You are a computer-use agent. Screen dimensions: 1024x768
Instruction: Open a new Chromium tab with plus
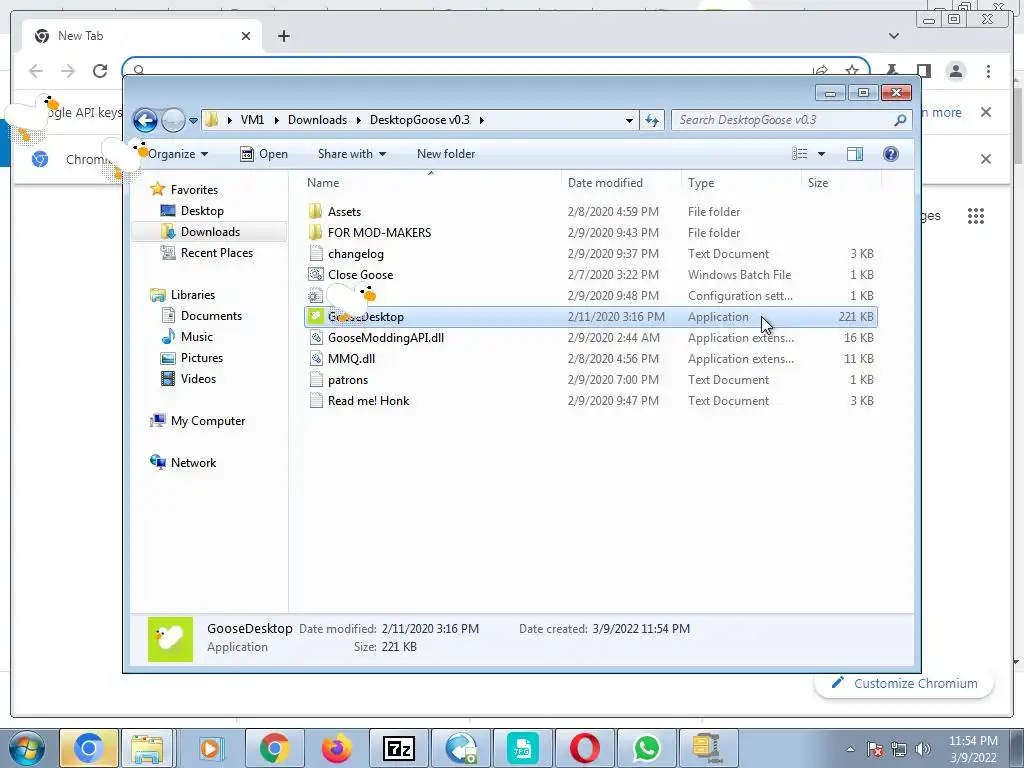pyautogui.click(x=283, y=36)
